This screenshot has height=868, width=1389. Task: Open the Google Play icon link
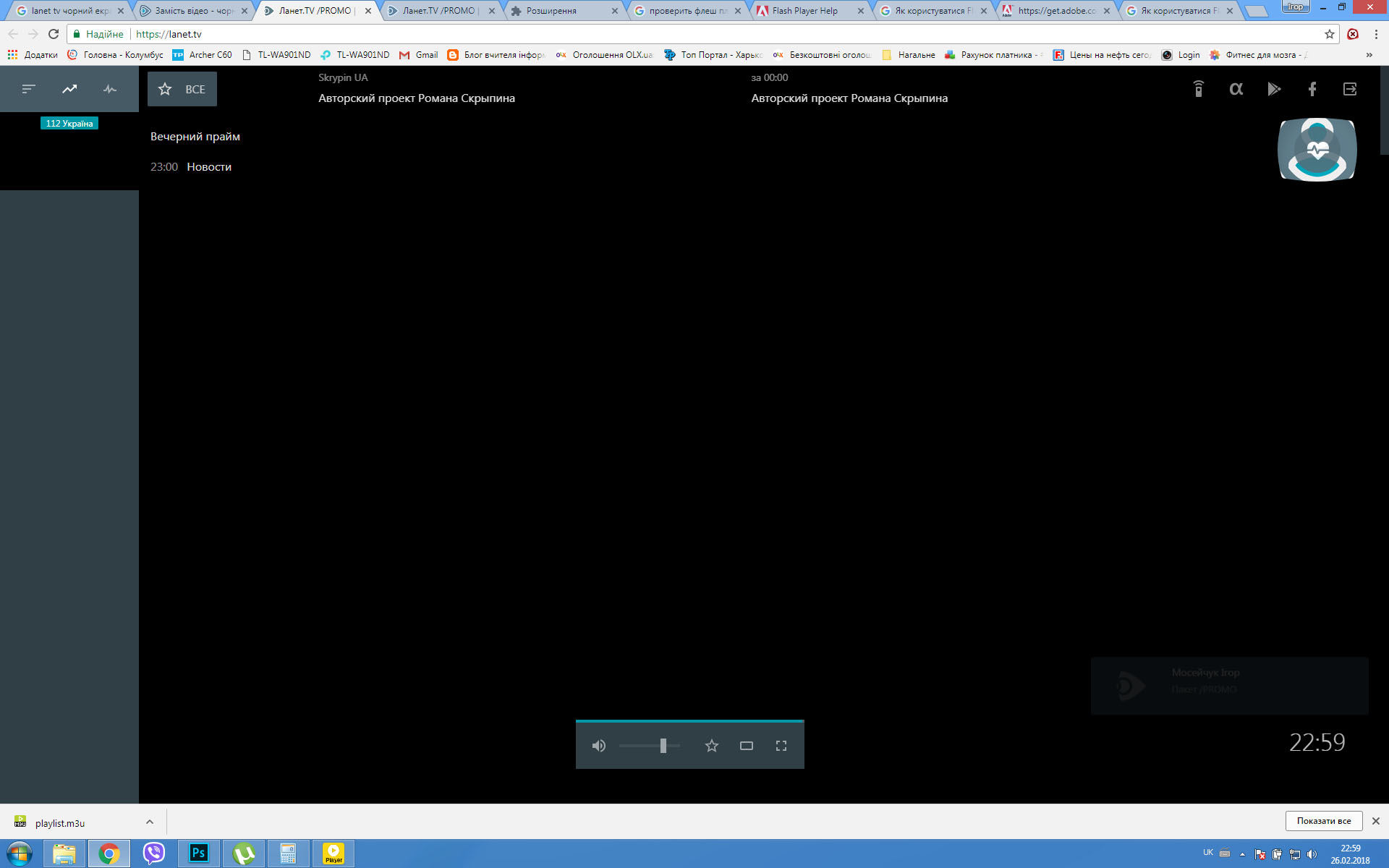(1274, 89)
